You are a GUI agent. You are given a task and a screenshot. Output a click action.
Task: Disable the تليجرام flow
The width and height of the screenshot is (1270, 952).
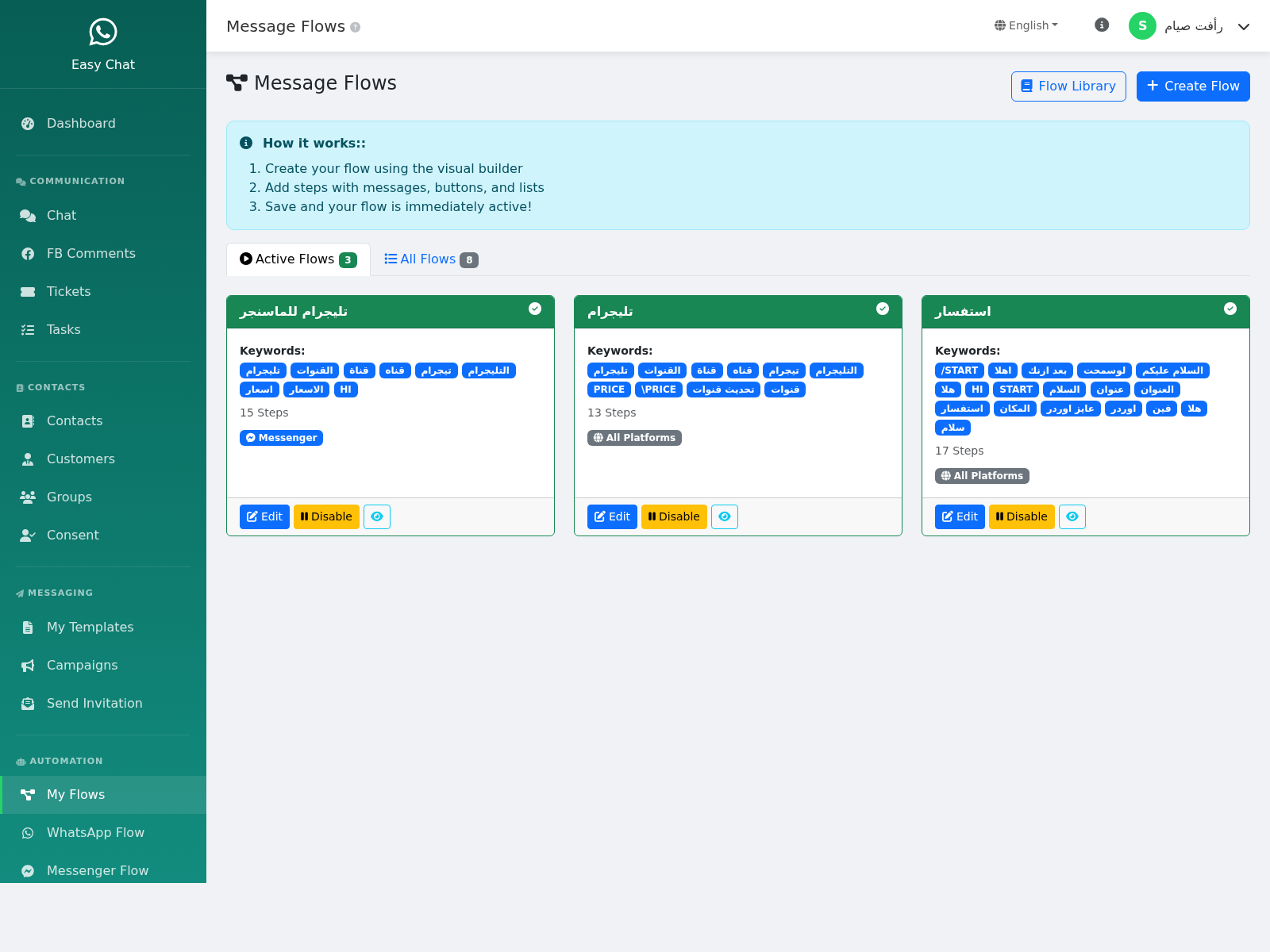[x=674, y=516]
